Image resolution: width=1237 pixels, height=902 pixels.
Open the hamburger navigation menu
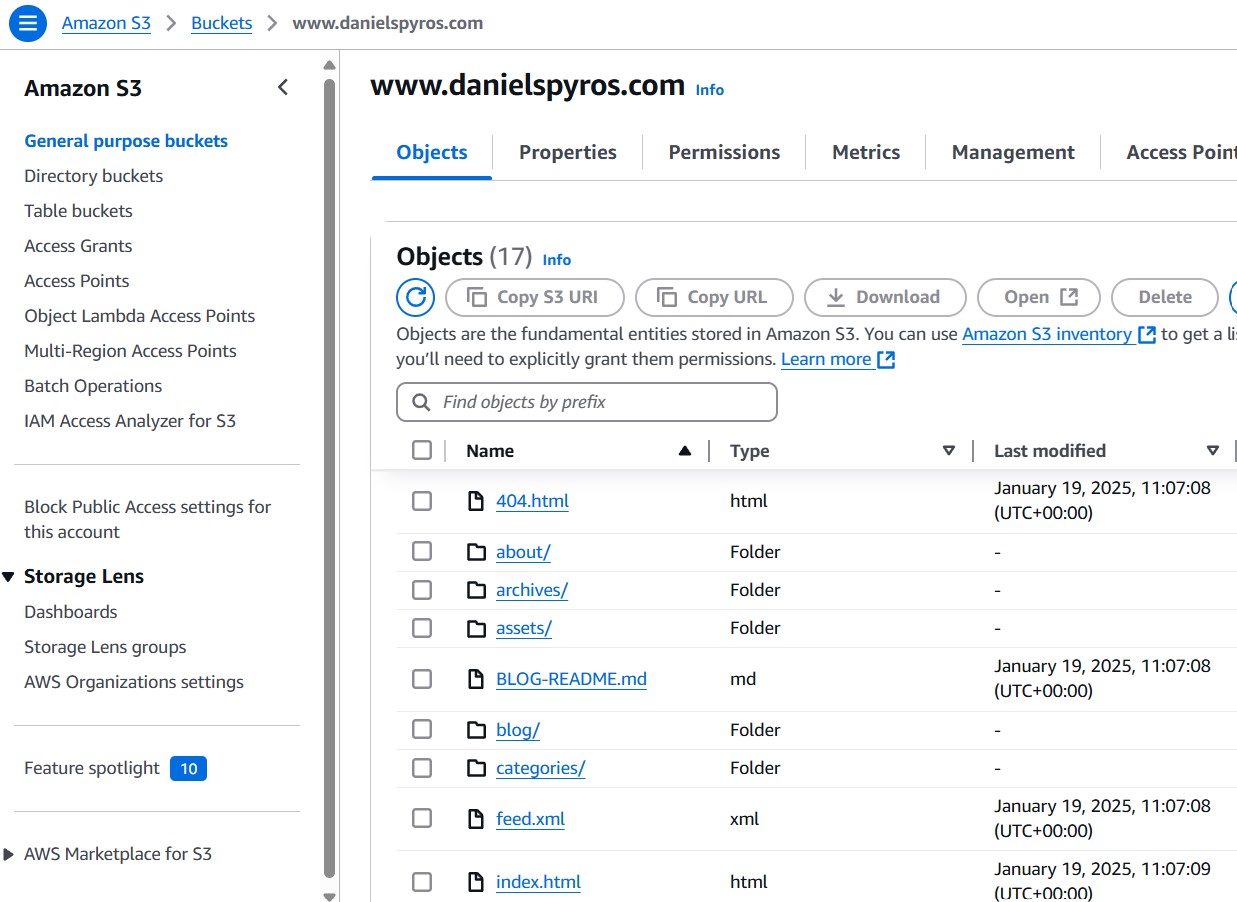click(27, 23)
